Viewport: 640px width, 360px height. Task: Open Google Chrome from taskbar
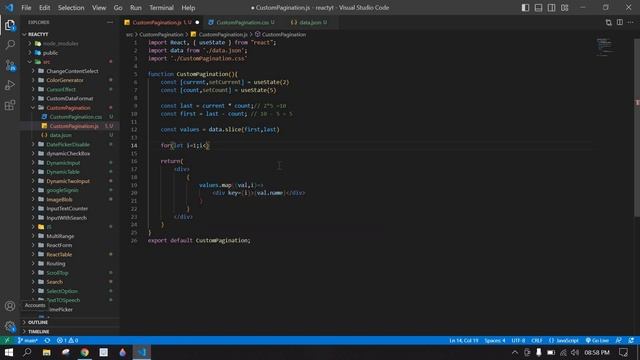point(84,352)
